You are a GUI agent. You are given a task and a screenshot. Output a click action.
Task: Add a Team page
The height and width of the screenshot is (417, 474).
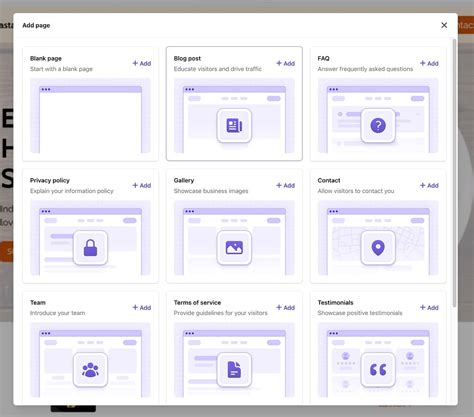coord(142,307)
